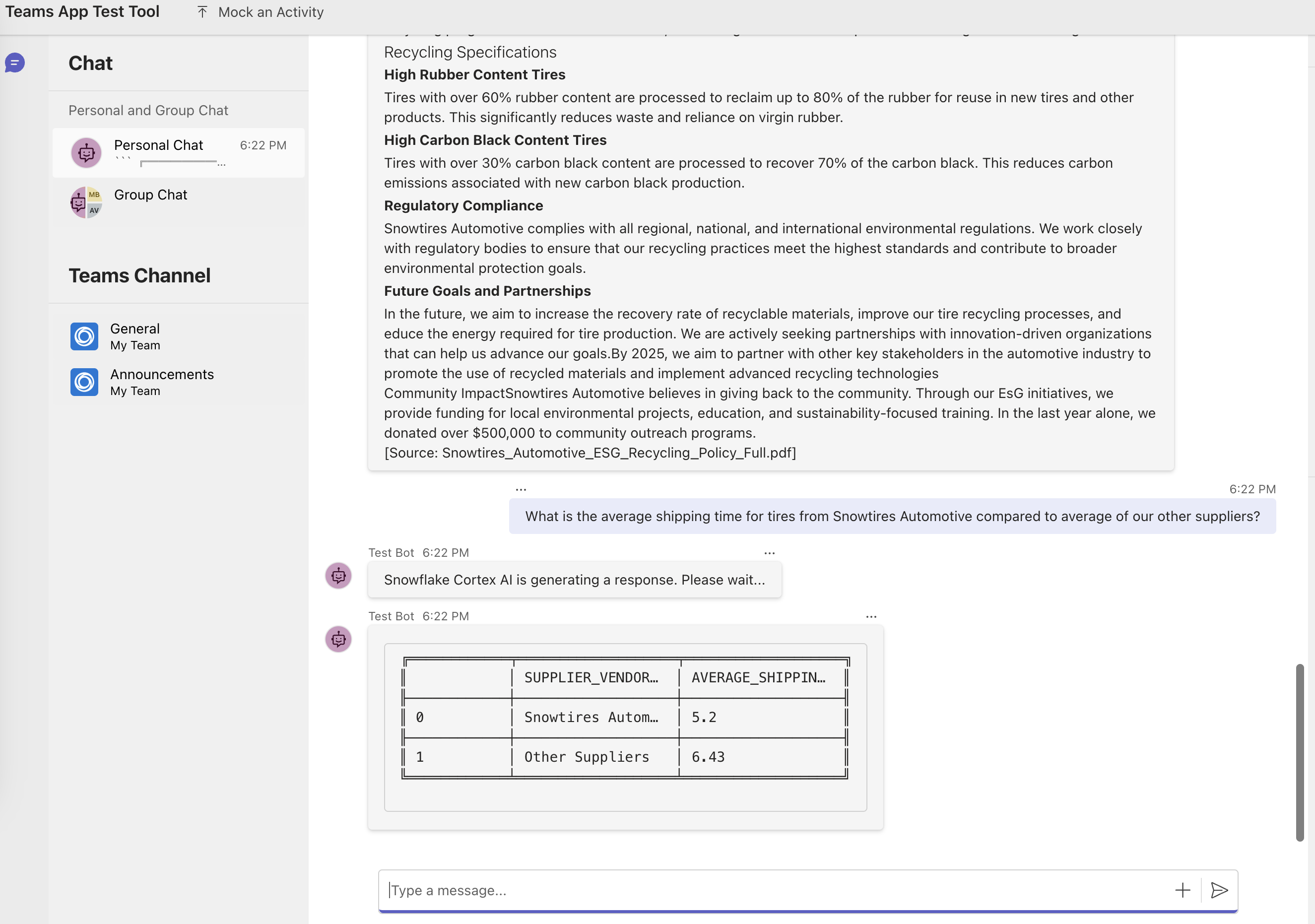Open the overflow menu above the shipping time question

(521, 489)
